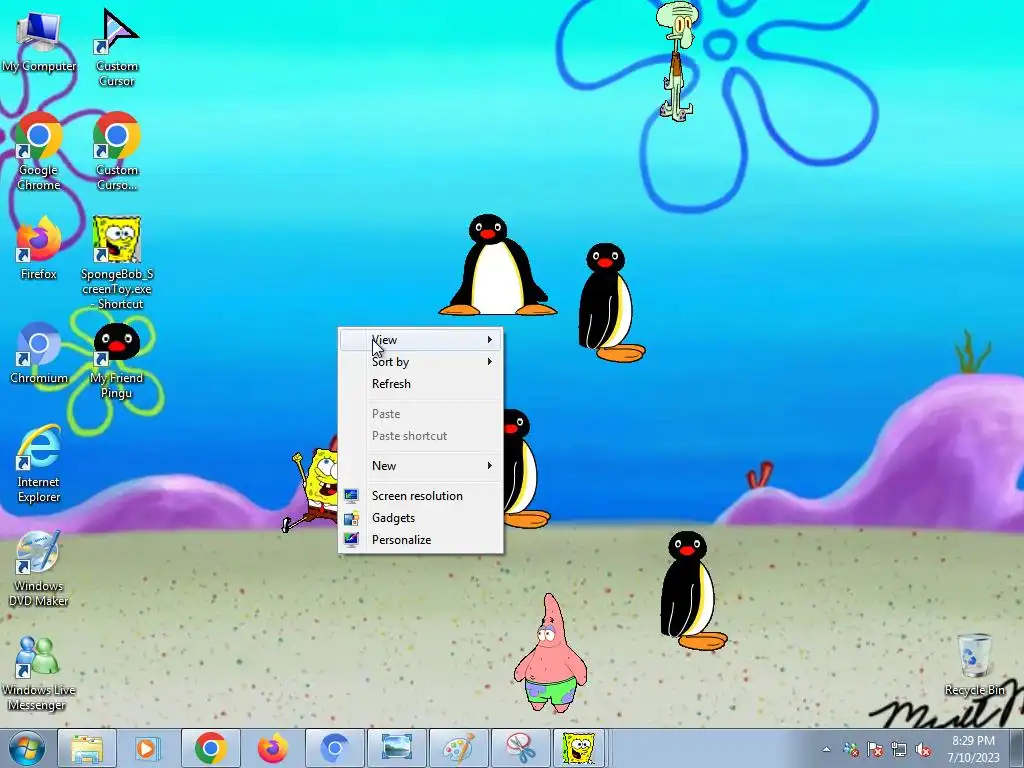Image resolution: width=1024 pixels, height=768 pixels.
Task: Click the Patrick Star screen toy
Action: click(551, 653)
